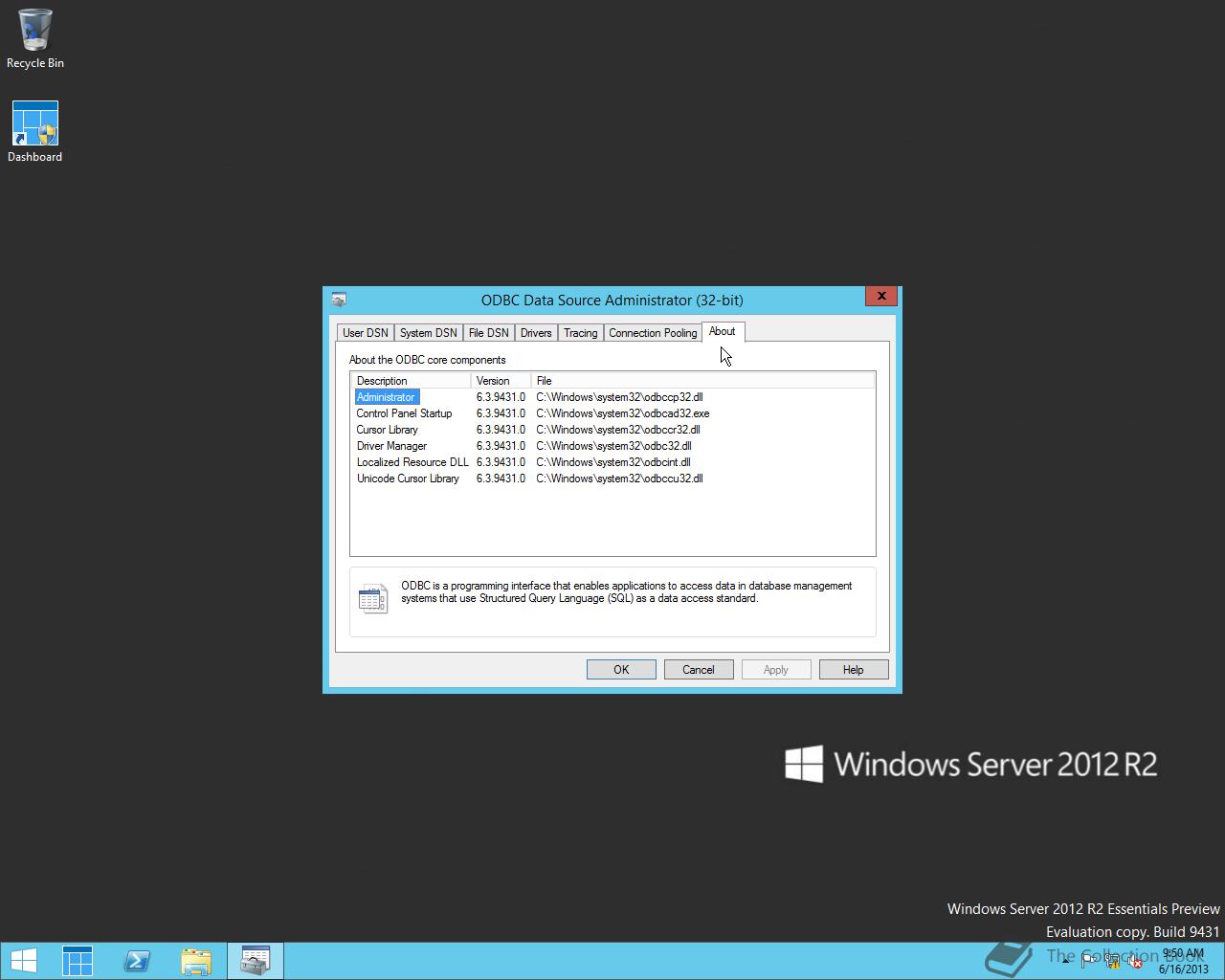The width and height of the screenshot is (1225, 980).
Task: Click the odbccp32.dll file path
Action: (619, 397)
